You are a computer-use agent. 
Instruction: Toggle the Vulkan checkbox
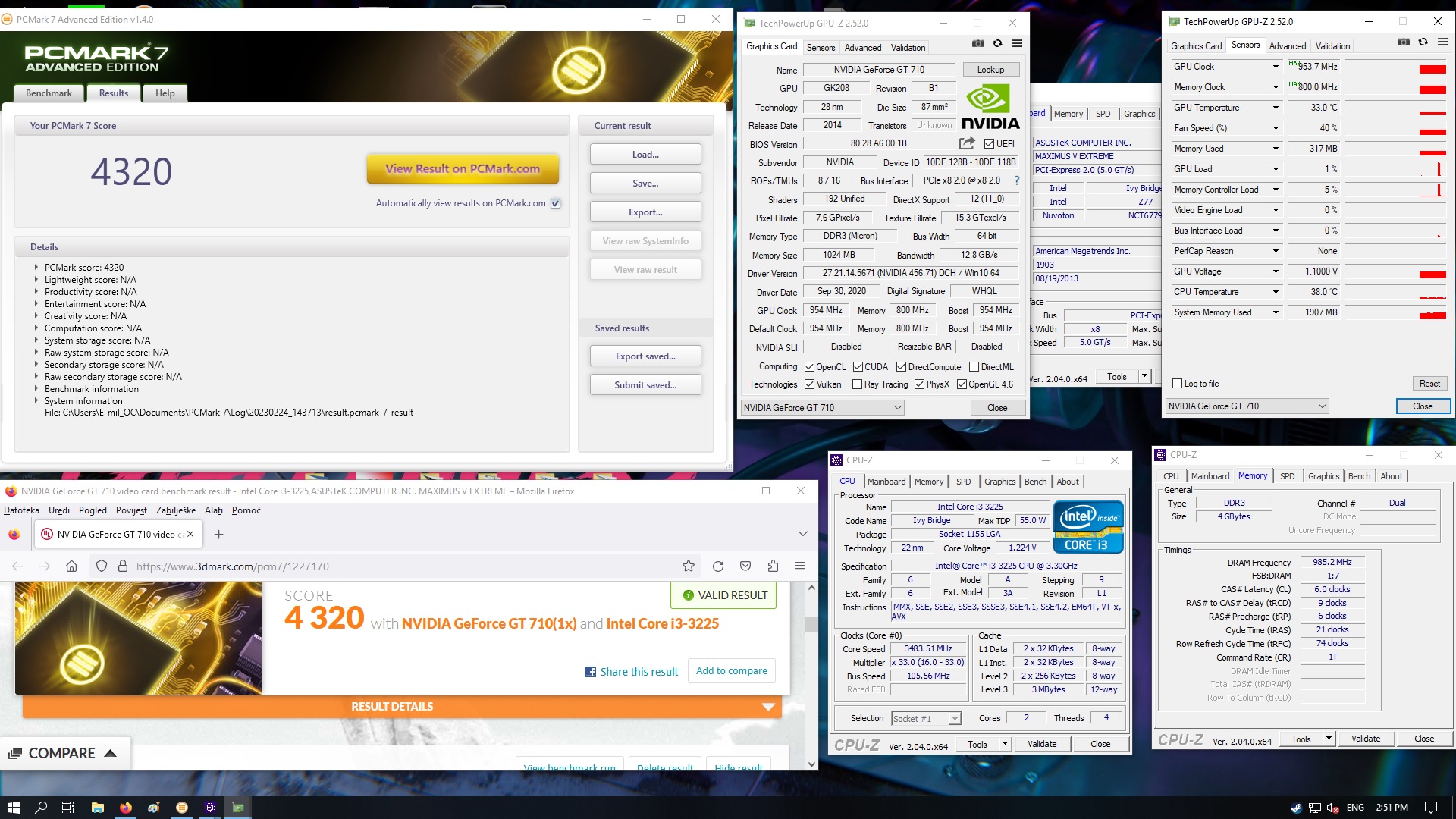[810, 384]
